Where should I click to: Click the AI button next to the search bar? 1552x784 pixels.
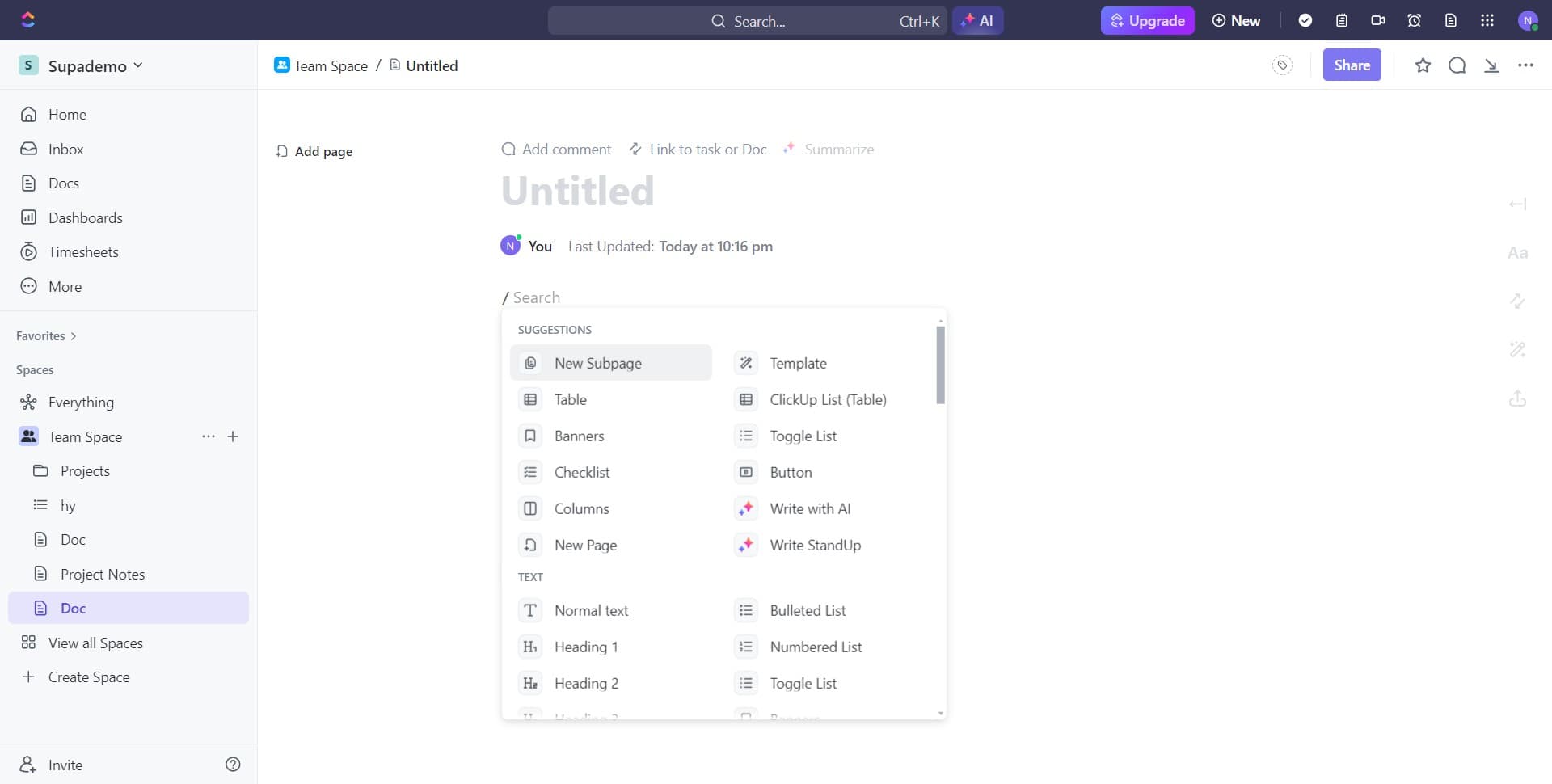tap(978, 20)
